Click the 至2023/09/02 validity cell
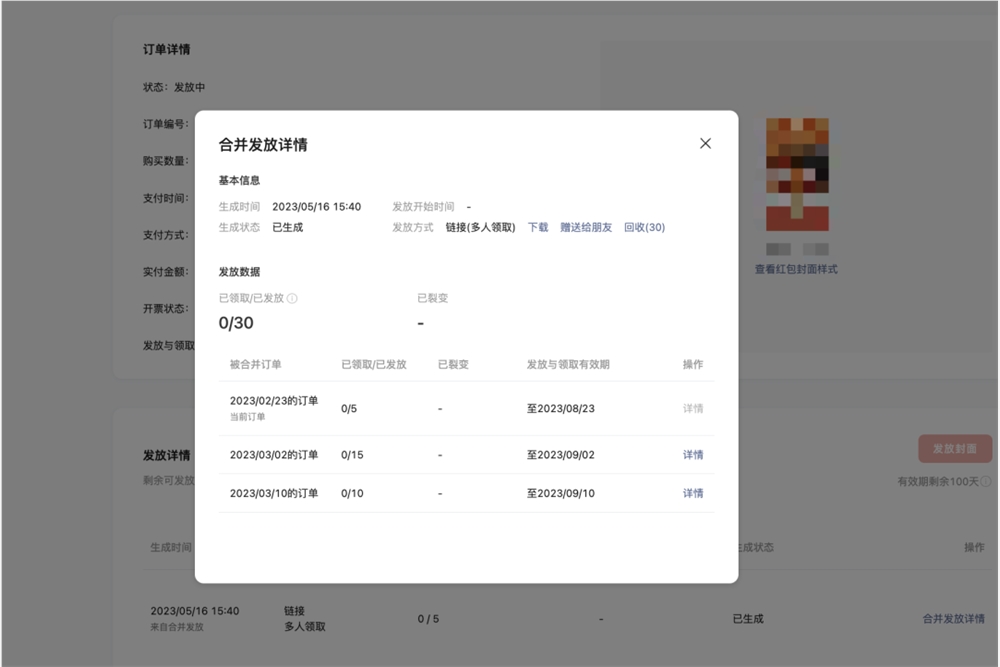 click(561, 455)
